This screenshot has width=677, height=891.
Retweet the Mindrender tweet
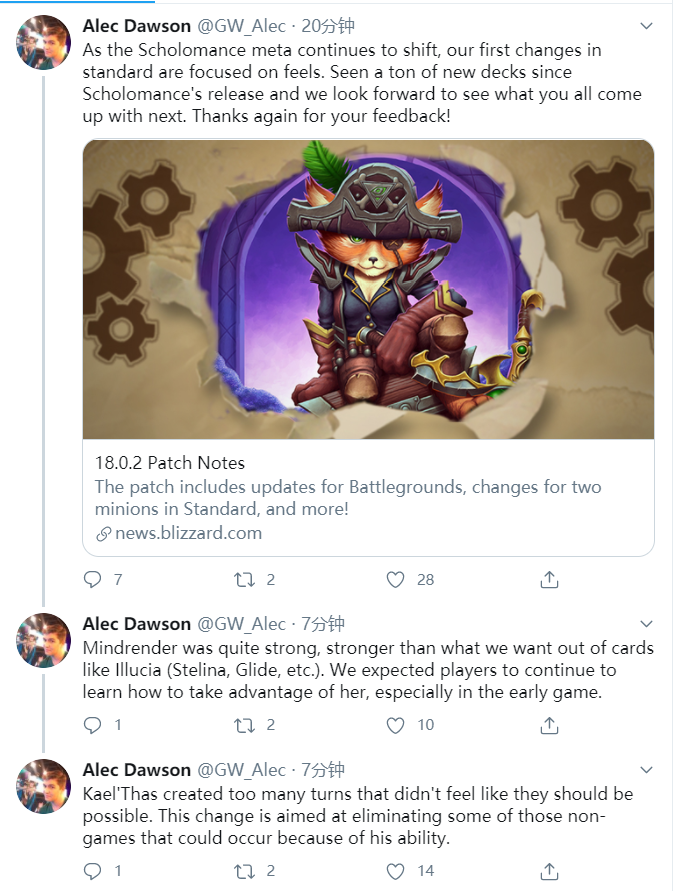[244, 725]
